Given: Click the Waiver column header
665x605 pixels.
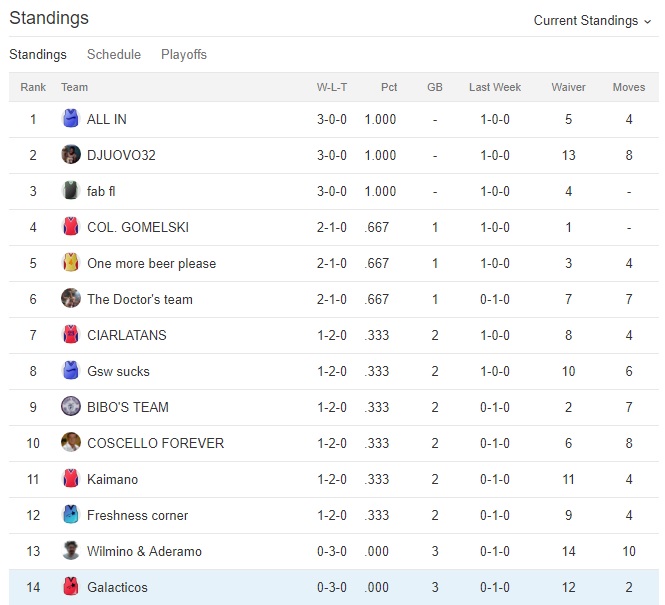Looking at the screenshot, I should click(568, 87).
